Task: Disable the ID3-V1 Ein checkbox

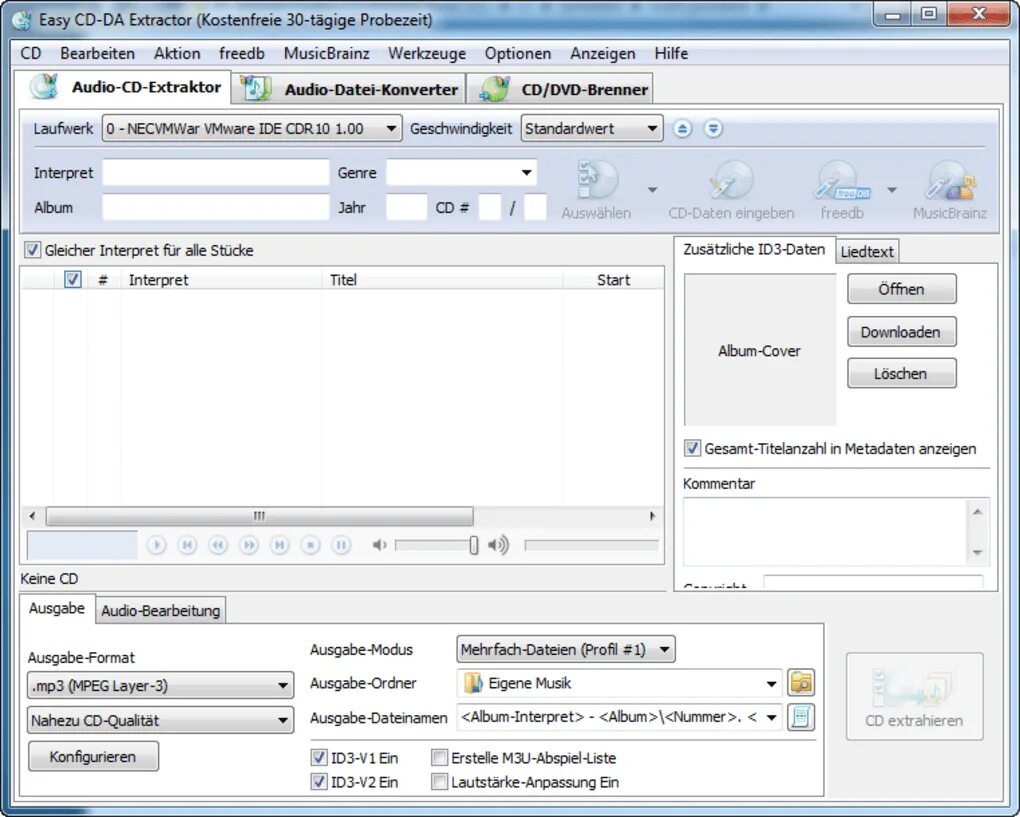Action: tap(319, 758)
